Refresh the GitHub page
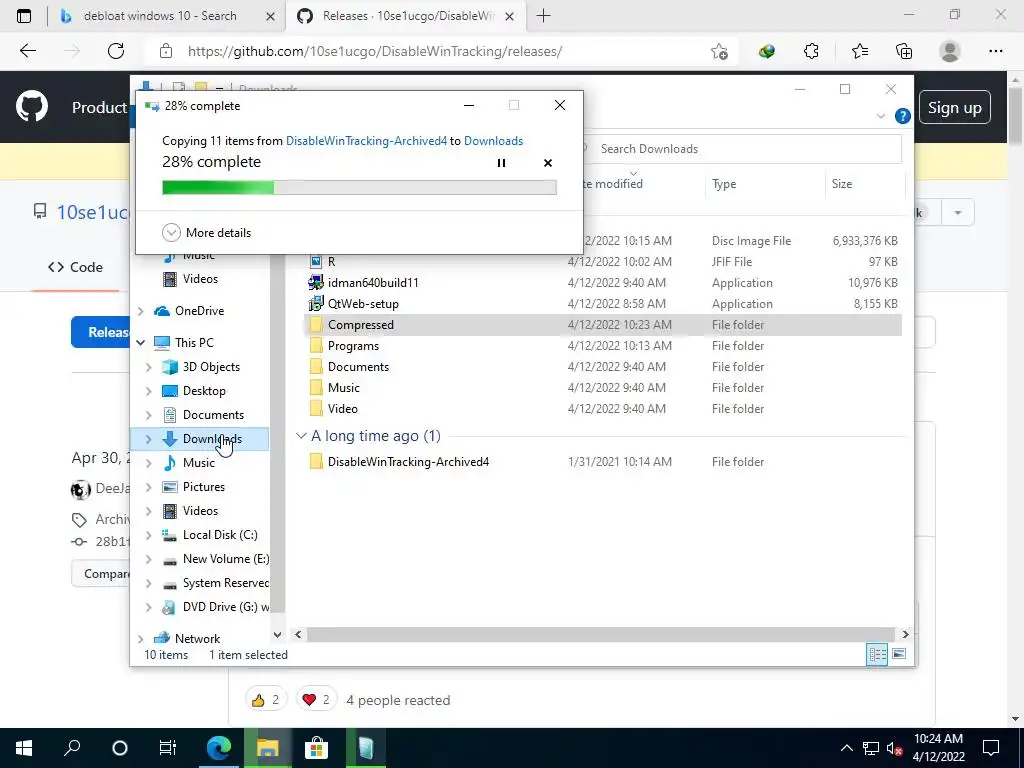 (116, 51)
